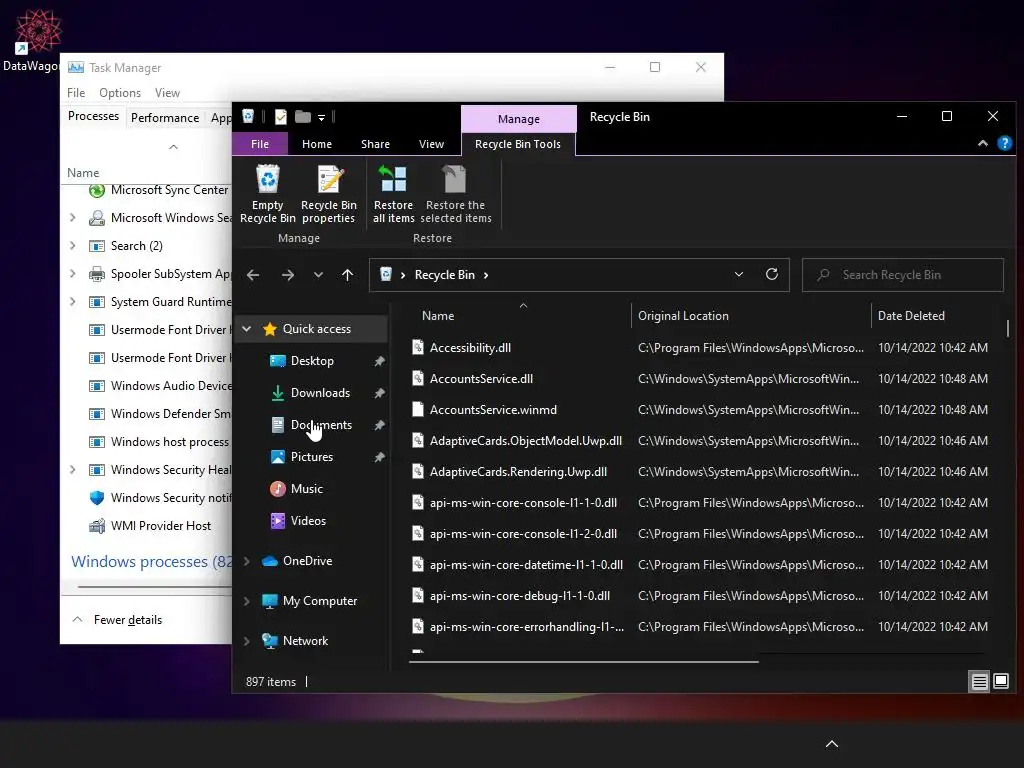Click the Properties quick access toolbar icon
This screenshot has width=1024, height=768.
(281, 117)
